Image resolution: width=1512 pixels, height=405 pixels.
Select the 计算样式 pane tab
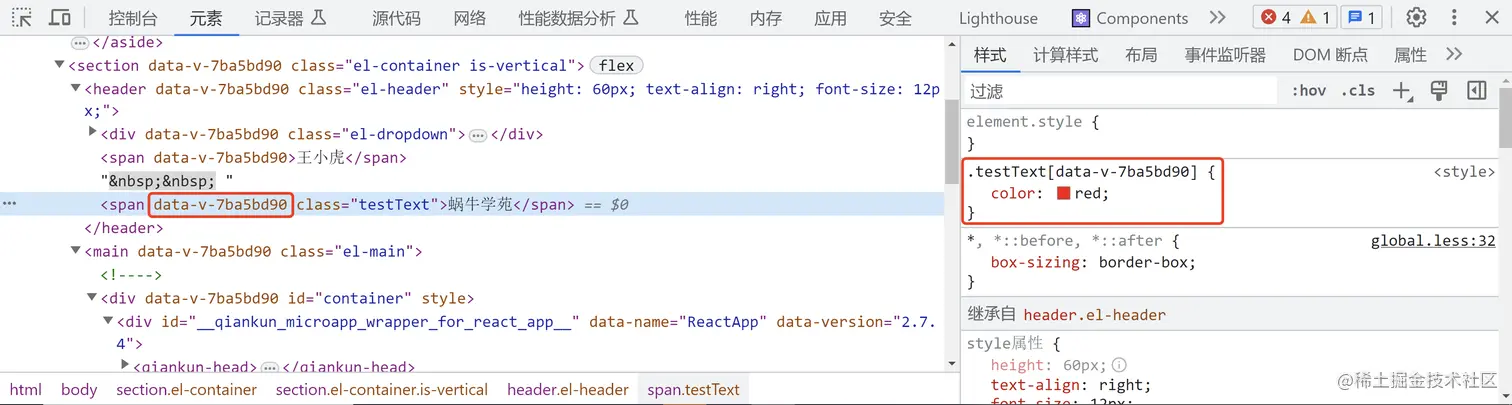point(1065,55)
